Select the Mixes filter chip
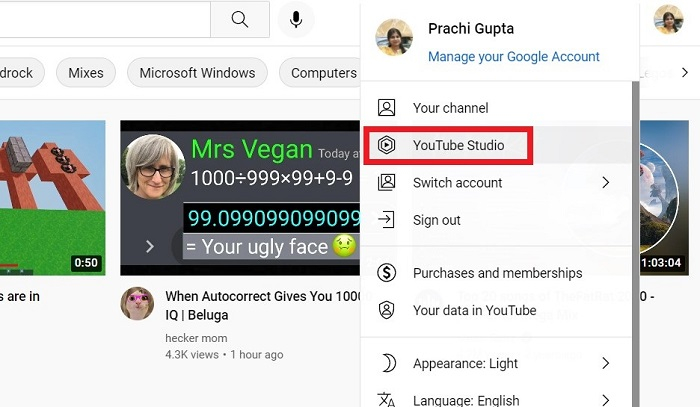This screenshot has width=700, height=407. click(x=86, y=72)
